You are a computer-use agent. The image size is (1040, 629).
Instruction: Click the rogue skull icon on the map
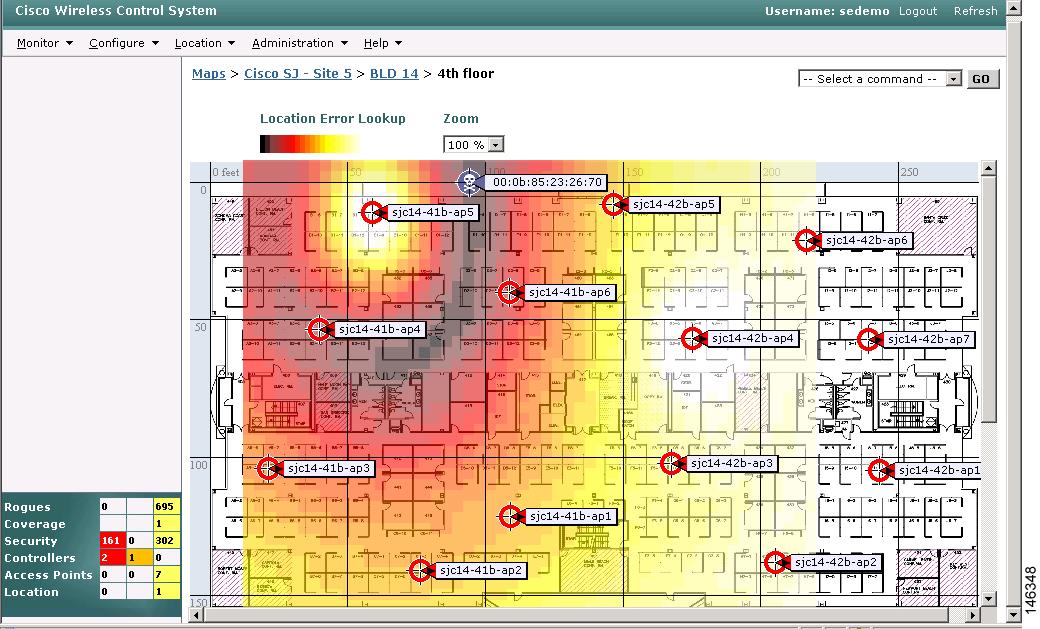(469, 182)
